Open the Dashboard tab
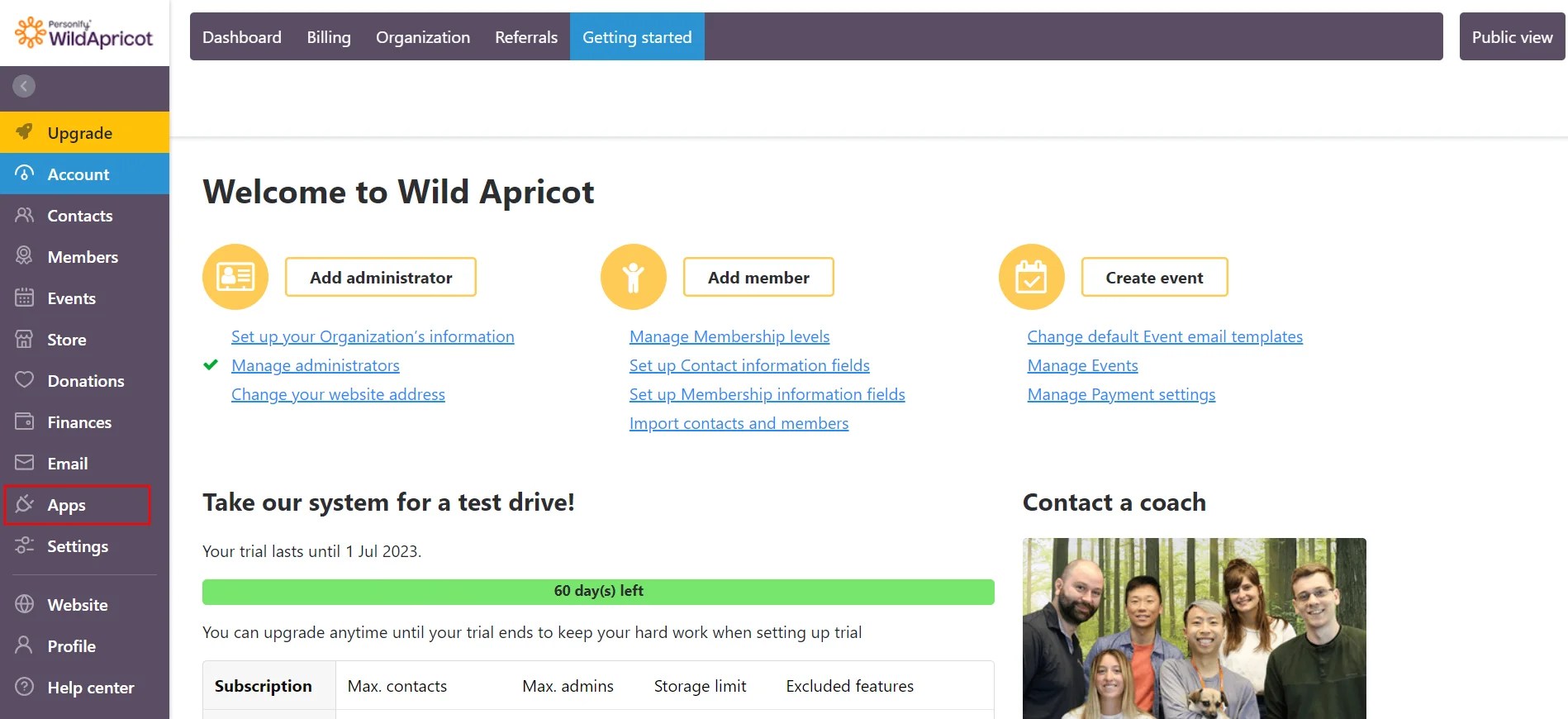The height and width of the screenshot is (719, 1568). [x=242, y=37]
